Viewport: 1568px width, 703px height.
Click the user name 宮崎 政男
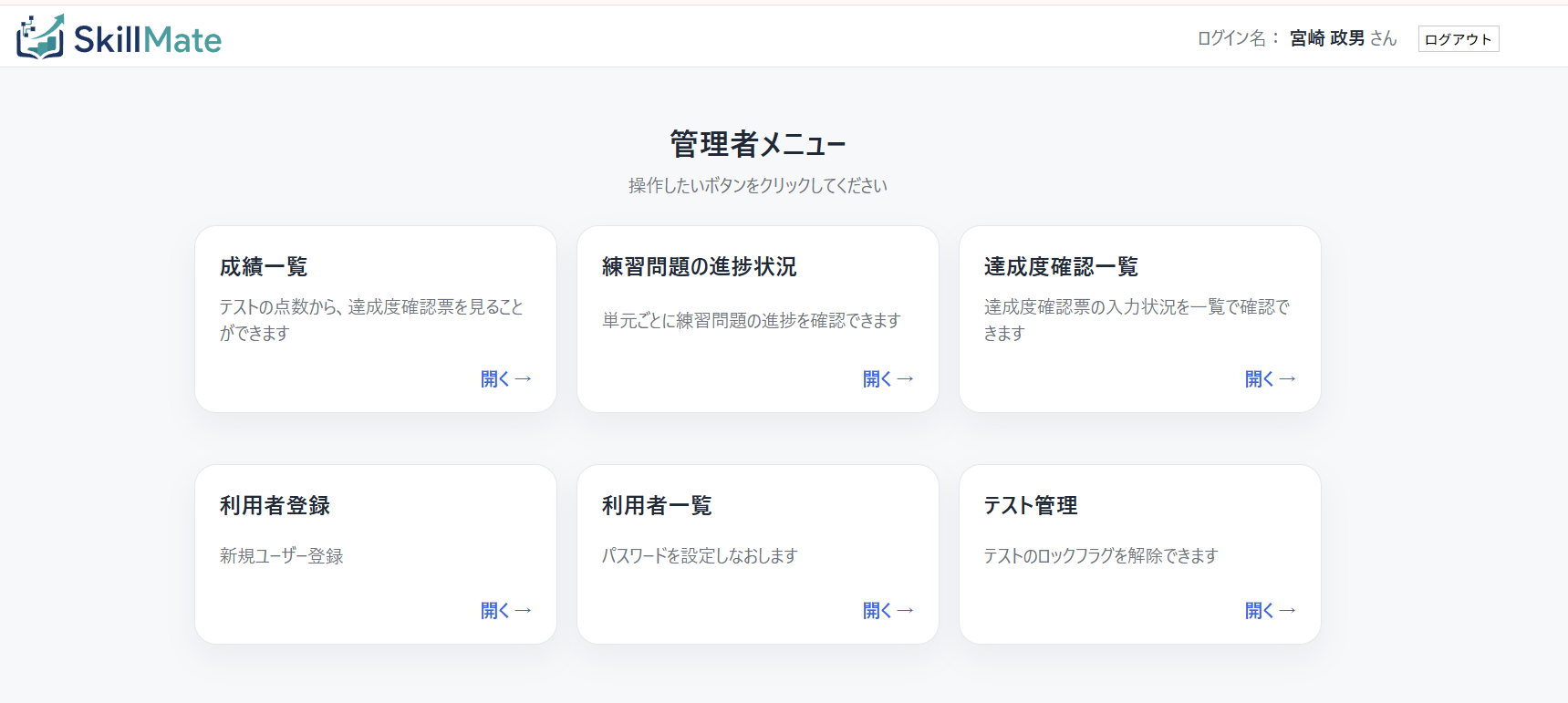[1327, 38]
